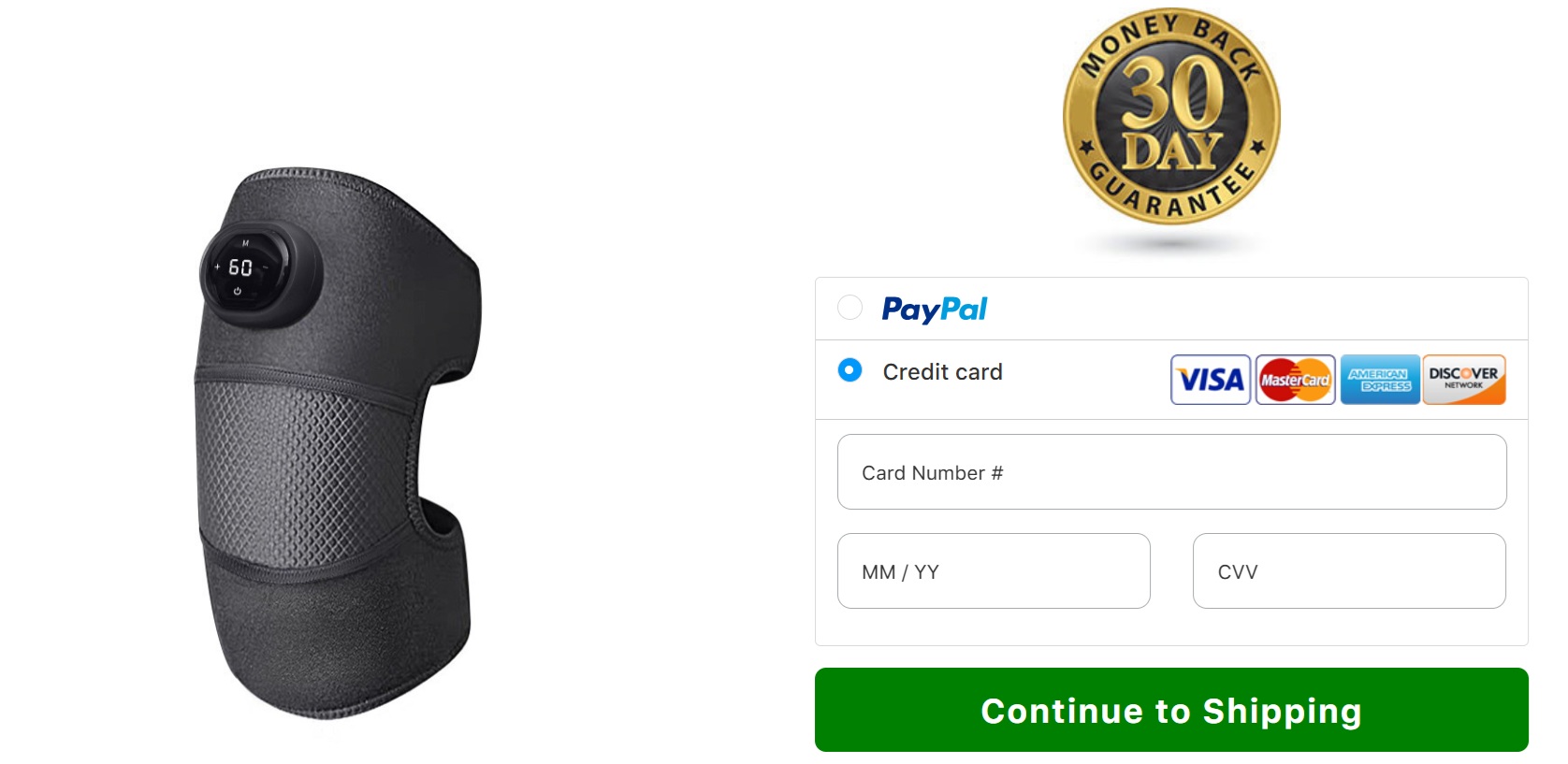Focus the MM / YY expiry field
Screen dimensions: 1568x764
(994, 571)
